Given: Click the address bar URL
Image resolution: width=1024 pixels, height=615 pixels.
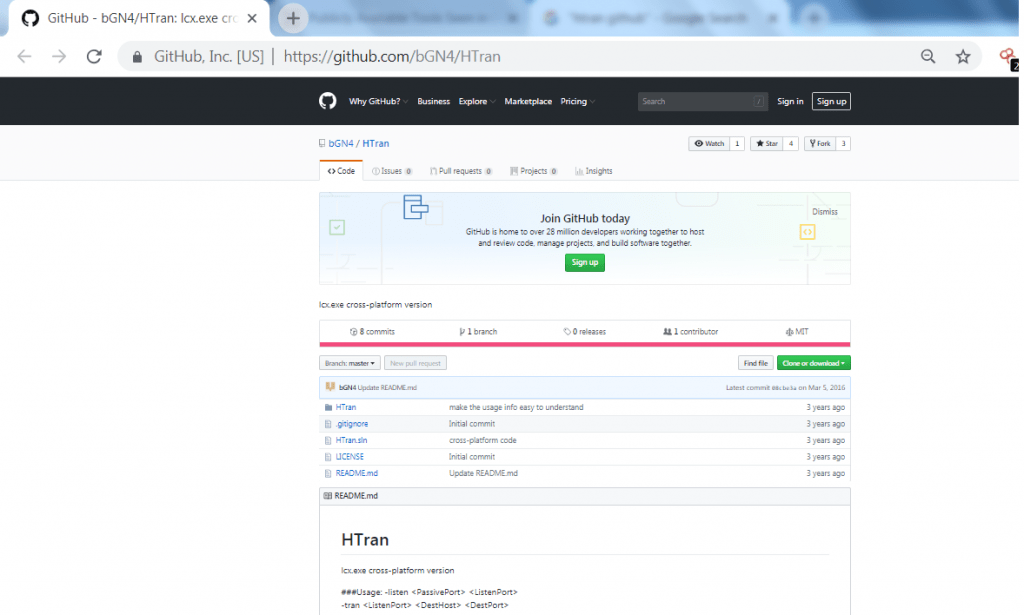Looking at the screenshot, I should click(392, 57).
